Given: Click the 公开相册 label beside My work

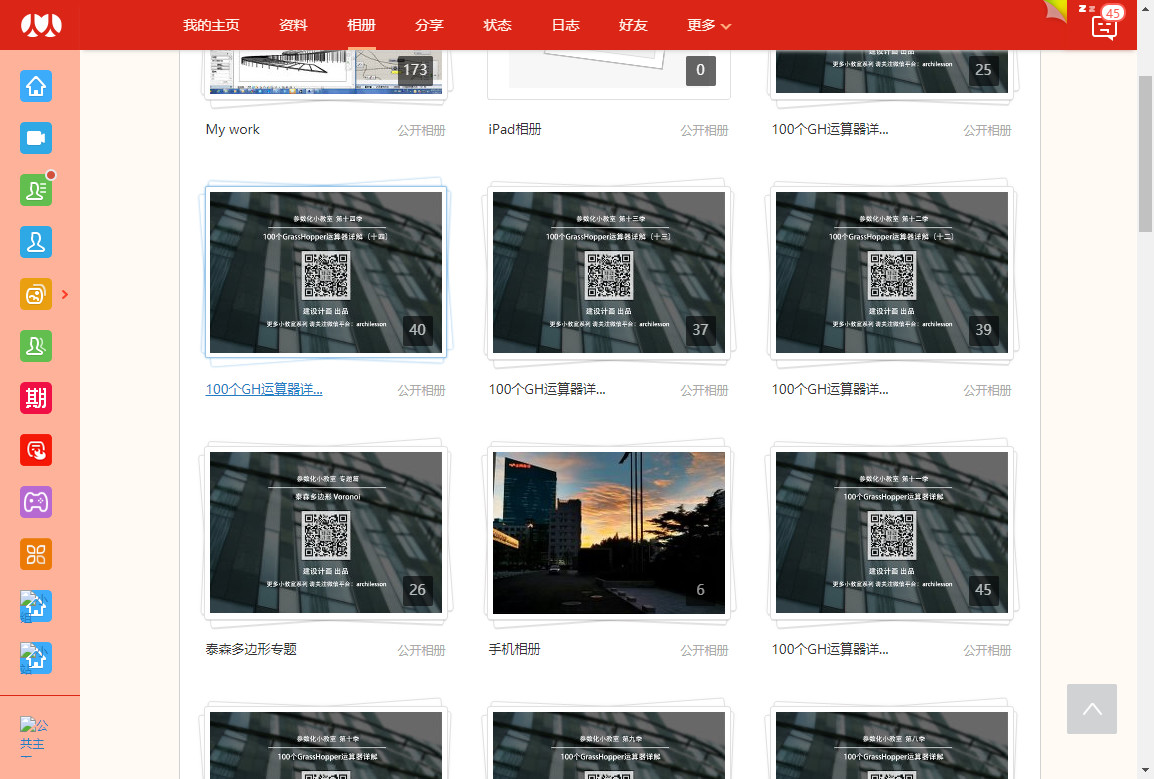Looking at the screenshot, I should pyautogui.click(x=422, y=130).
